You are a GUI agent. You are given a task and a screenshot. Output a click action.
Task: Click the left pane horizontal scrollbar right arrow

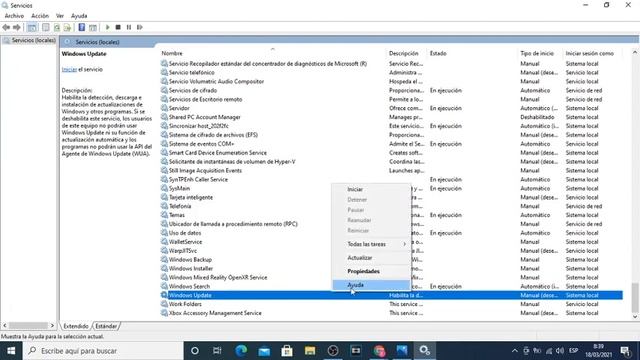click(x=52, y=326)
